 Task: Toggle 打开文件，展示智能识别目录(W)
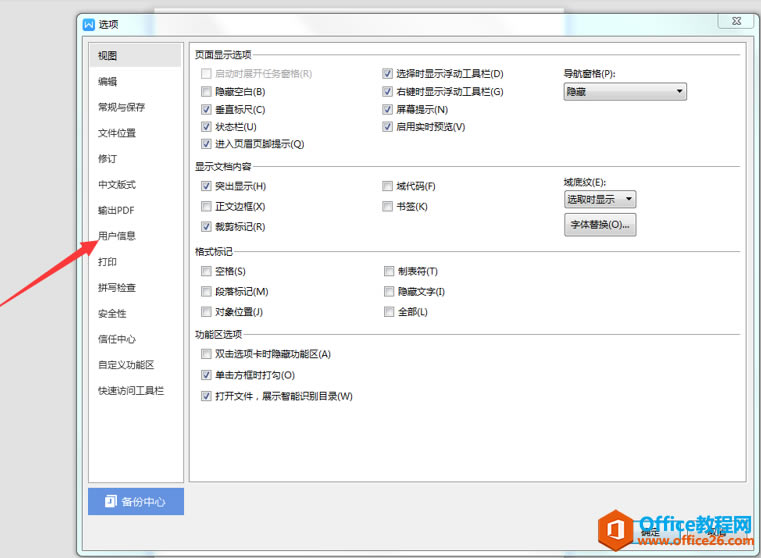206,396
